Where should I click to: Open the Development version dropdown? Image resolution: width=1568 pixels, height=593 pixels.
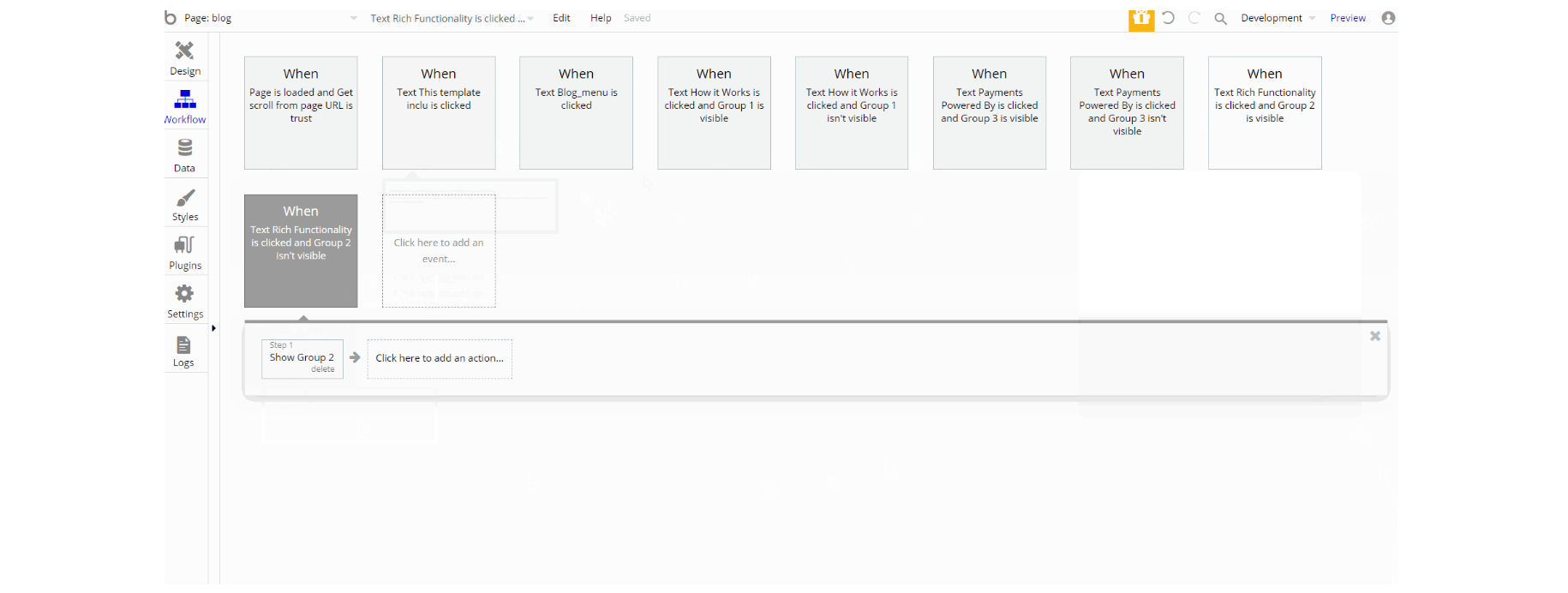click(x=1278, y=18)
